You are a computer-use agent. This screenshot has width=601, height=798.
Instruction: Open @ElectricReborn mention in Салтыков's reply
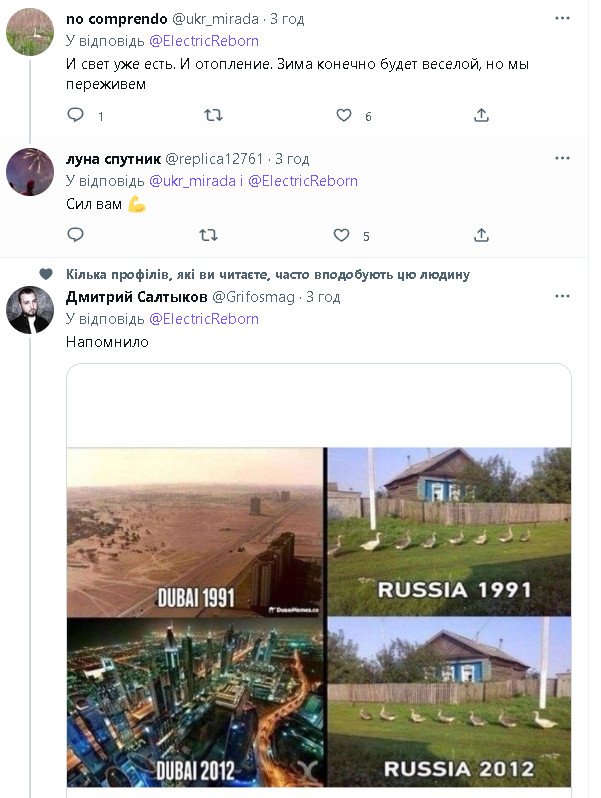[204, 319]
